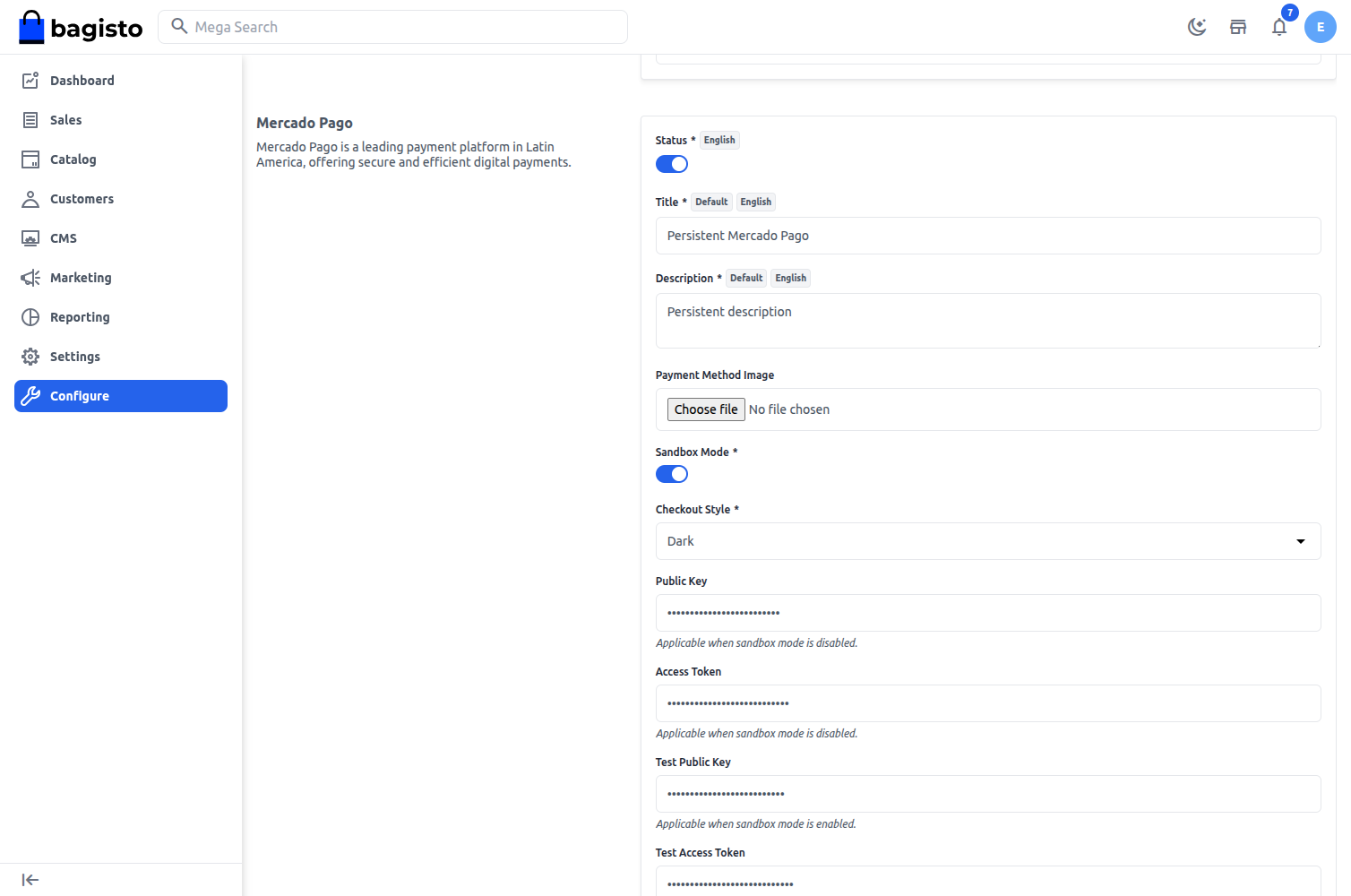
Task: Turn off Sandbox Mode toggle
Action: point(672,474)
